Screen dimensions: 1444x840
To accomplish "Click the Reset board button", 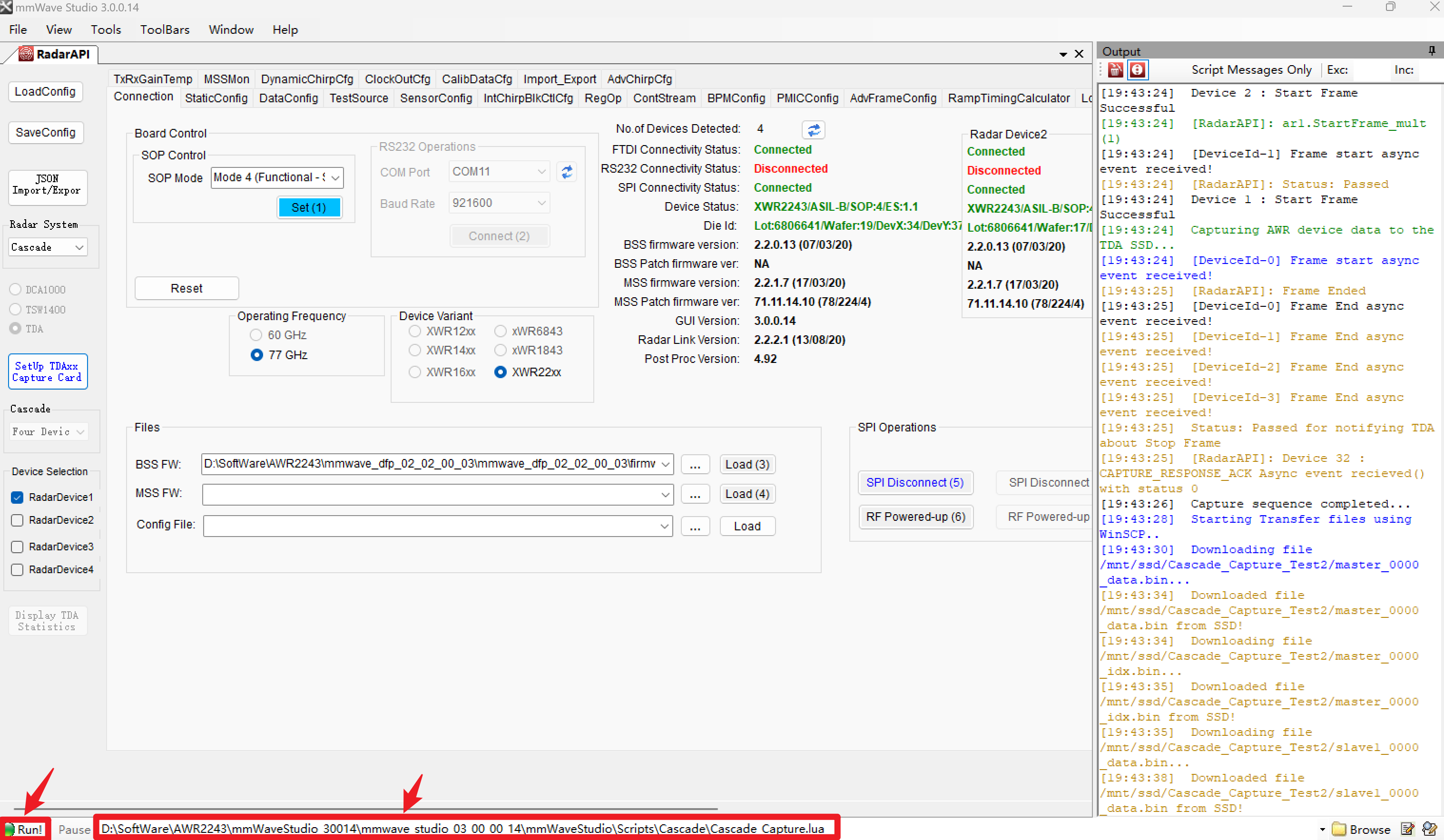I will (x=187, y=288).
